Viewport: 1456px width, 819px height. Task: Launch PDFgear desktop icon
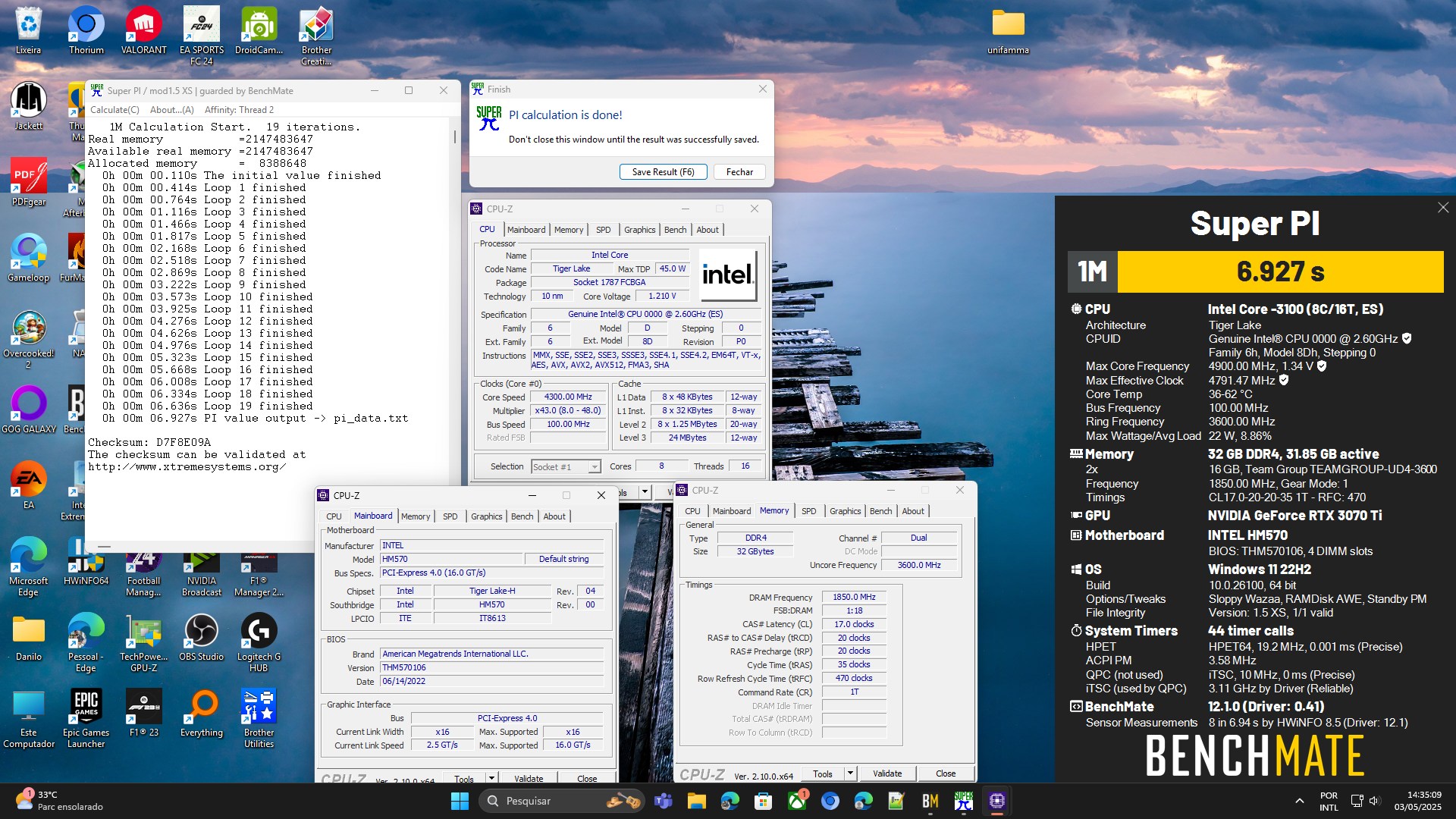tap(29, 182)
